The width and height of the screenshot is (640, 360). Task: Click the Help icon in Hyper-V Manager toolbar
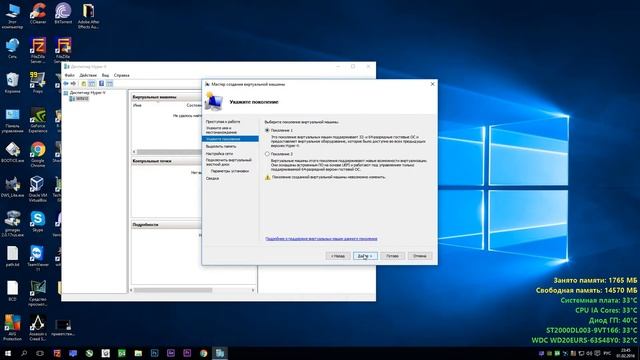[x=101, y=84]
